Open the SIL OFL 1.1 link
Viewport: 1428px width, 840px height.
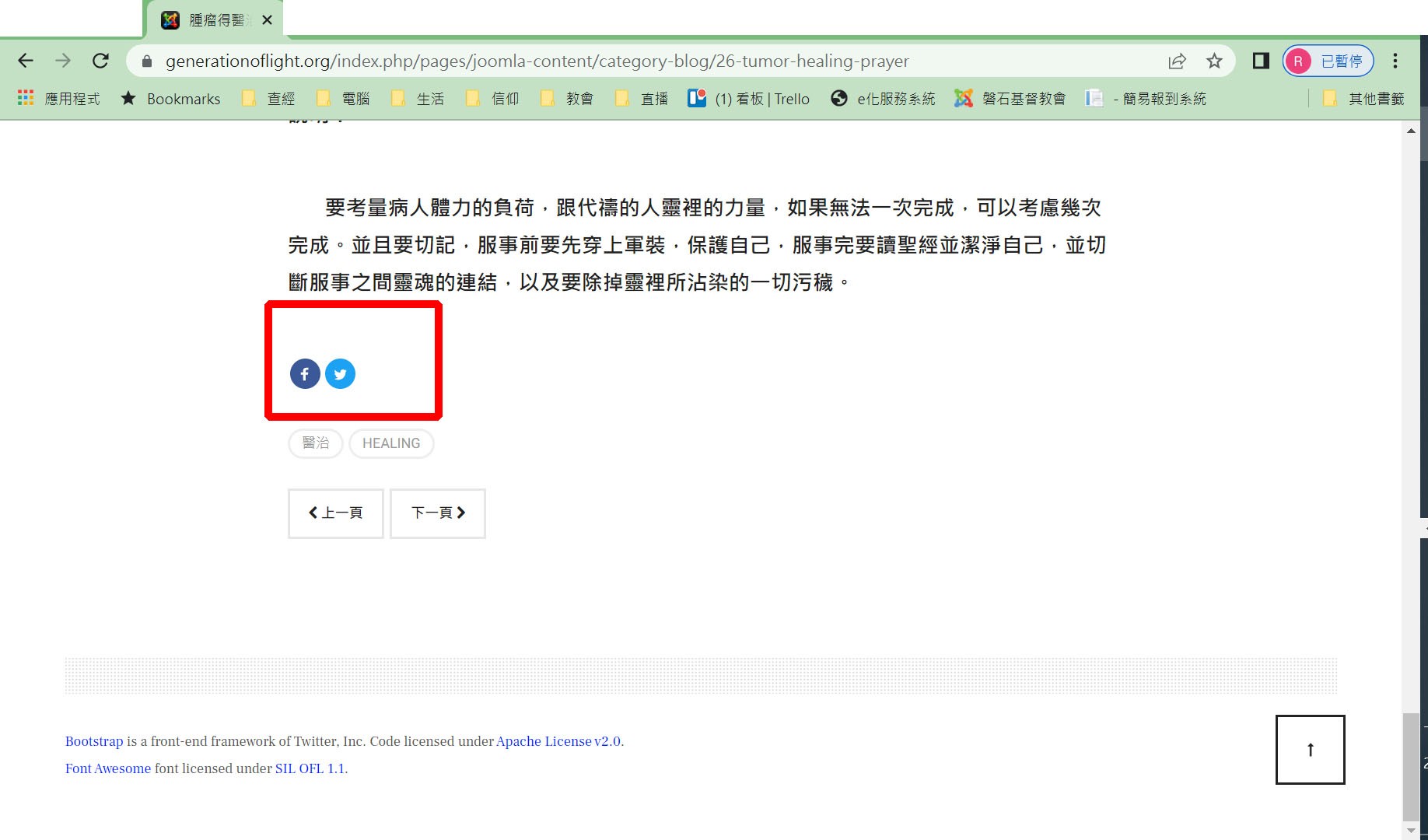coord(310,768)
